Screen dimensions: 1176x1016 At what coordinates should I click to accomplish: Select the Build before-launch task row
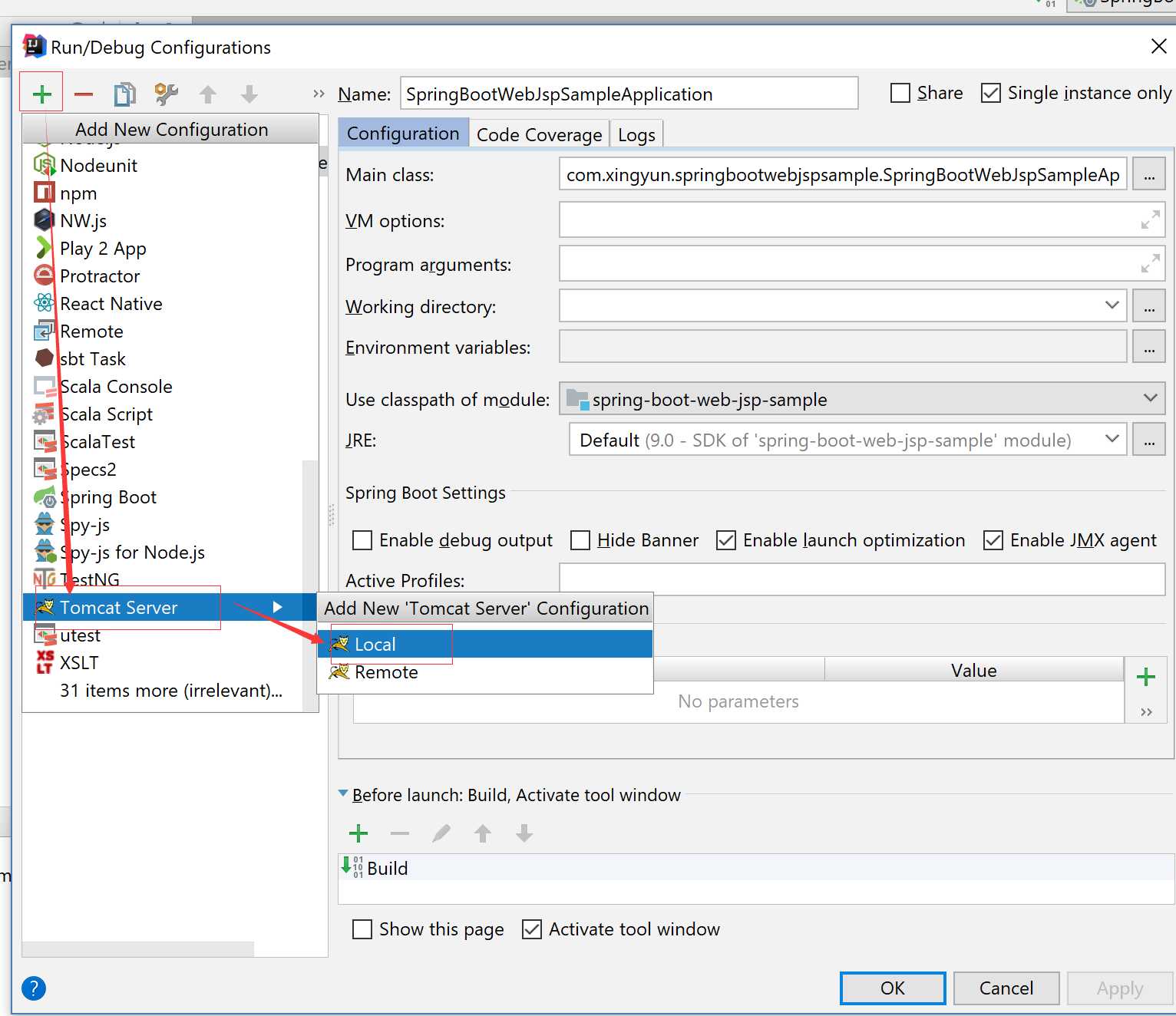point(756,868)
